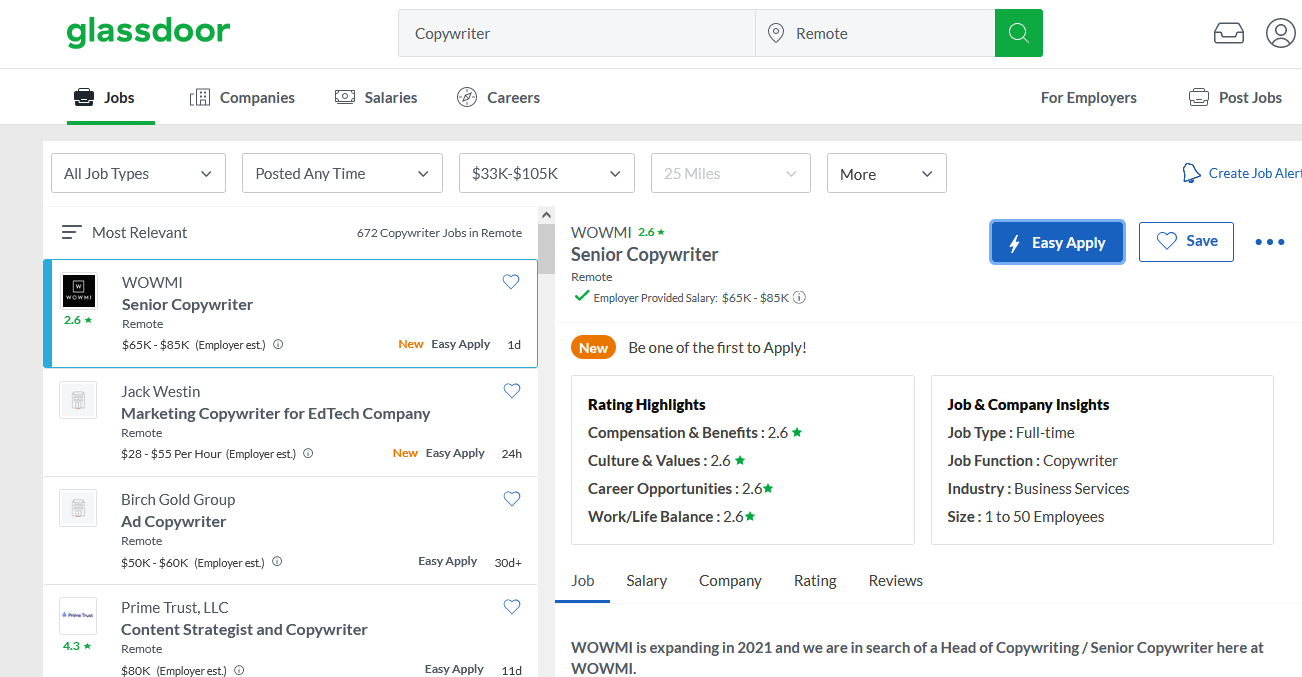The height and width of the screenshot is (677, 1302).
Task: Switch to the Reviews detail tab
Action: 896,581
